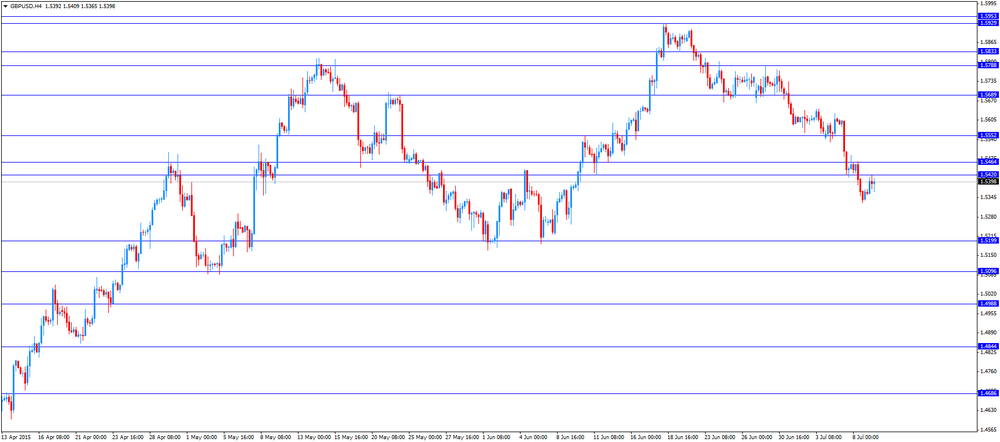This screenshot has width=1000, height=442.
Task: Click the 4 Jun 00:00 time label
Action: (533, 438)
